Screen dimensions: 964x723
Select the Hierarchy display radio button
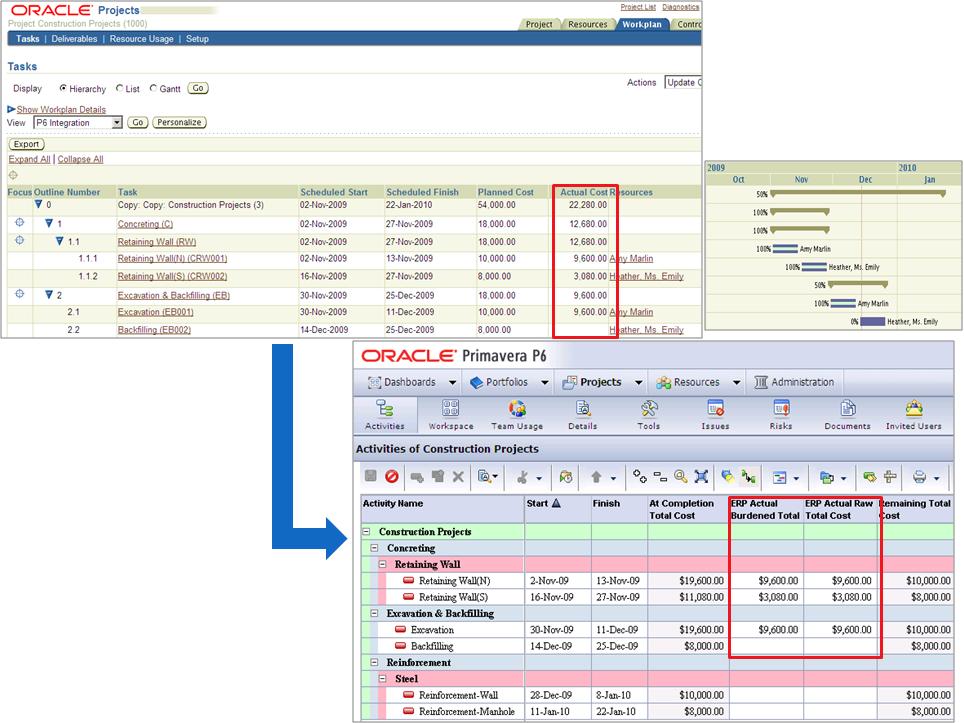[x=63, y=88]
